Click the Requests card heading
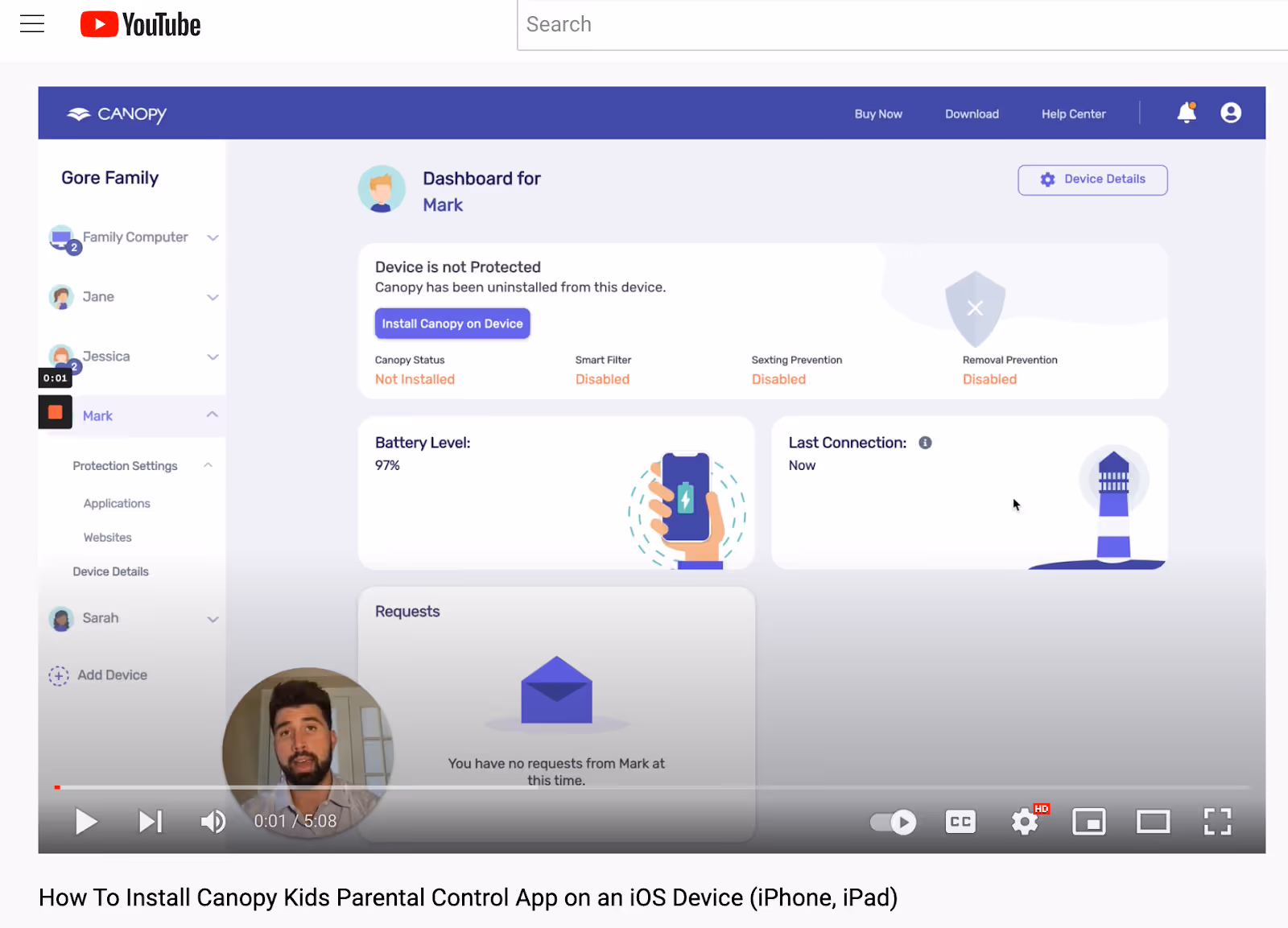The image size is (1288, 928). [407, 612]
